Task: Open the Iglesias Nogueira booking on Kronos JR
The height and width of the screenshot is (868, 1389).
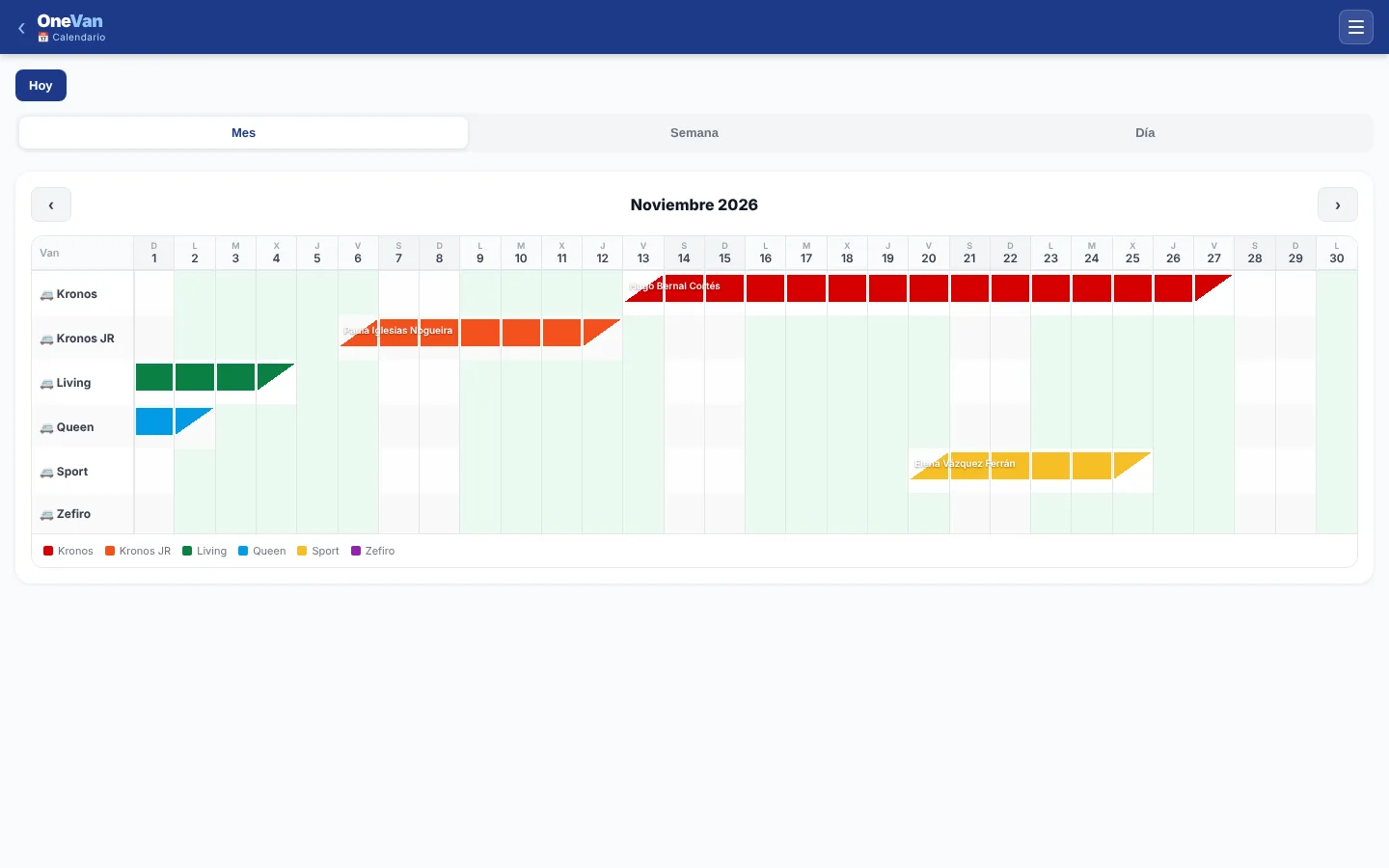Action: 480,333
